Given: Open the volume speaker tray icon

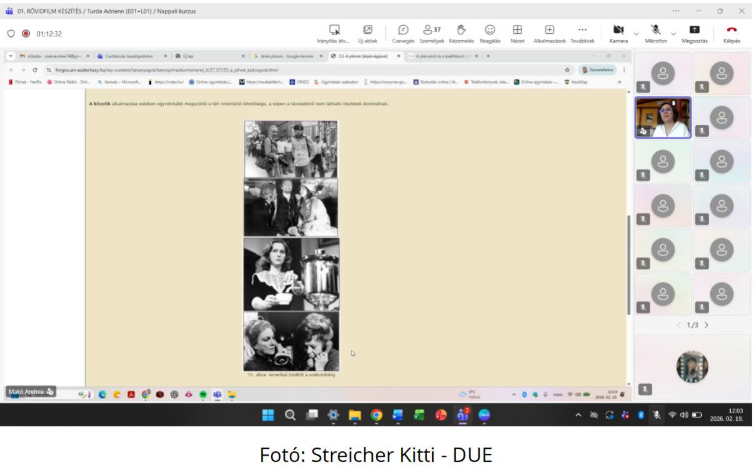Looking at the screenshot, I should coord(684,415).
